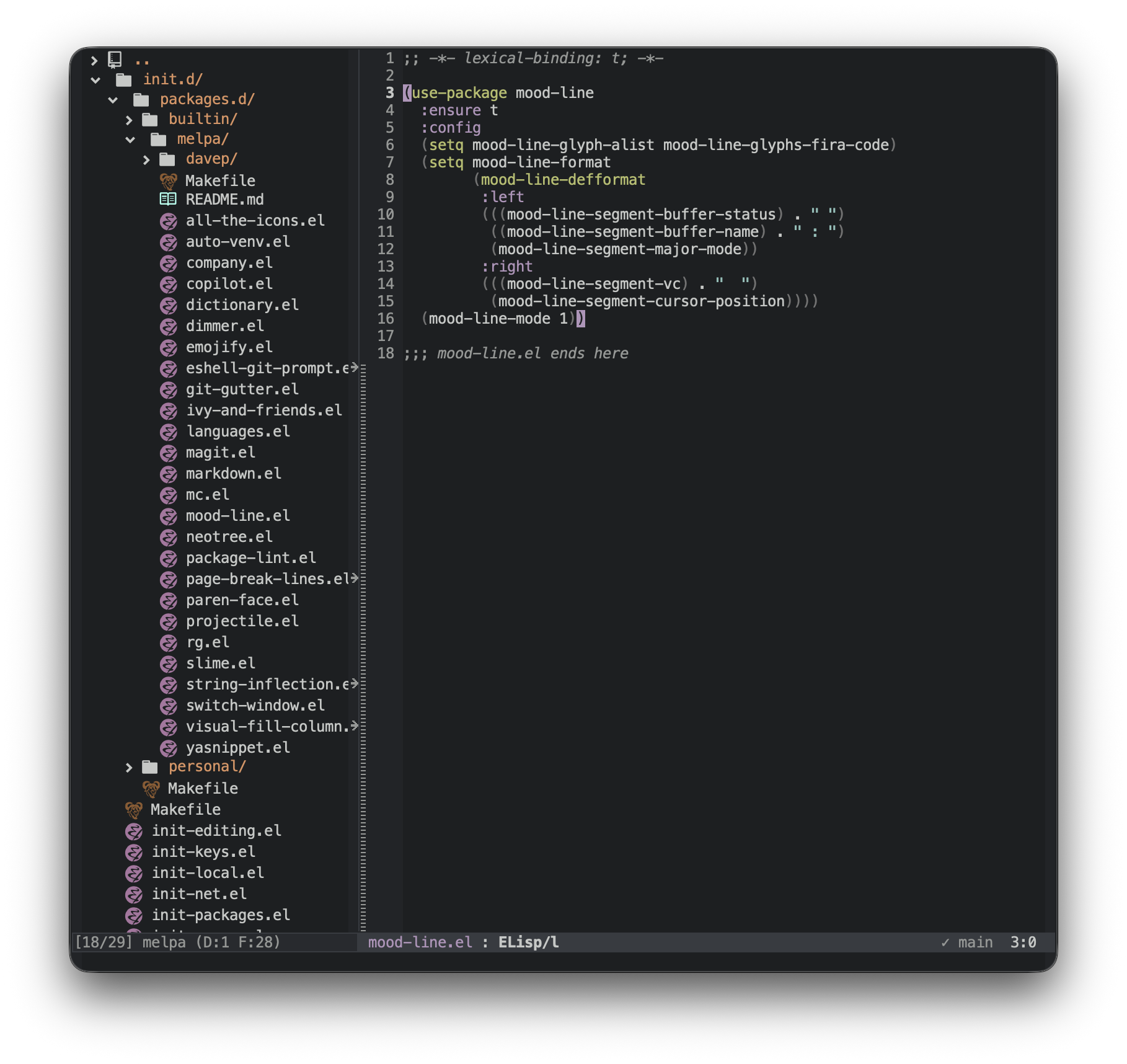This screenshot has width=1127, height=1064.
Task: Open init-packages.el in the tree
Action: pyautogui.click(x=221, y=915)
